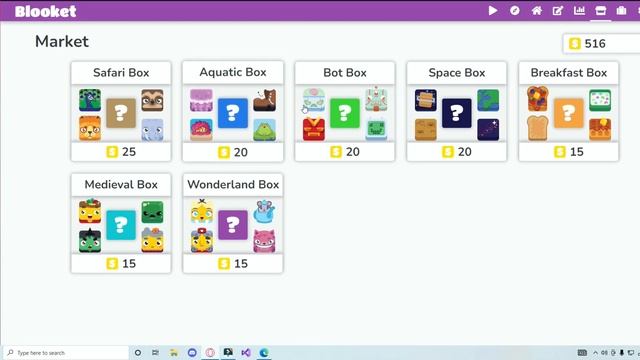
Task: Open Visual Studio from the taskbar
Action: point(246,353)
